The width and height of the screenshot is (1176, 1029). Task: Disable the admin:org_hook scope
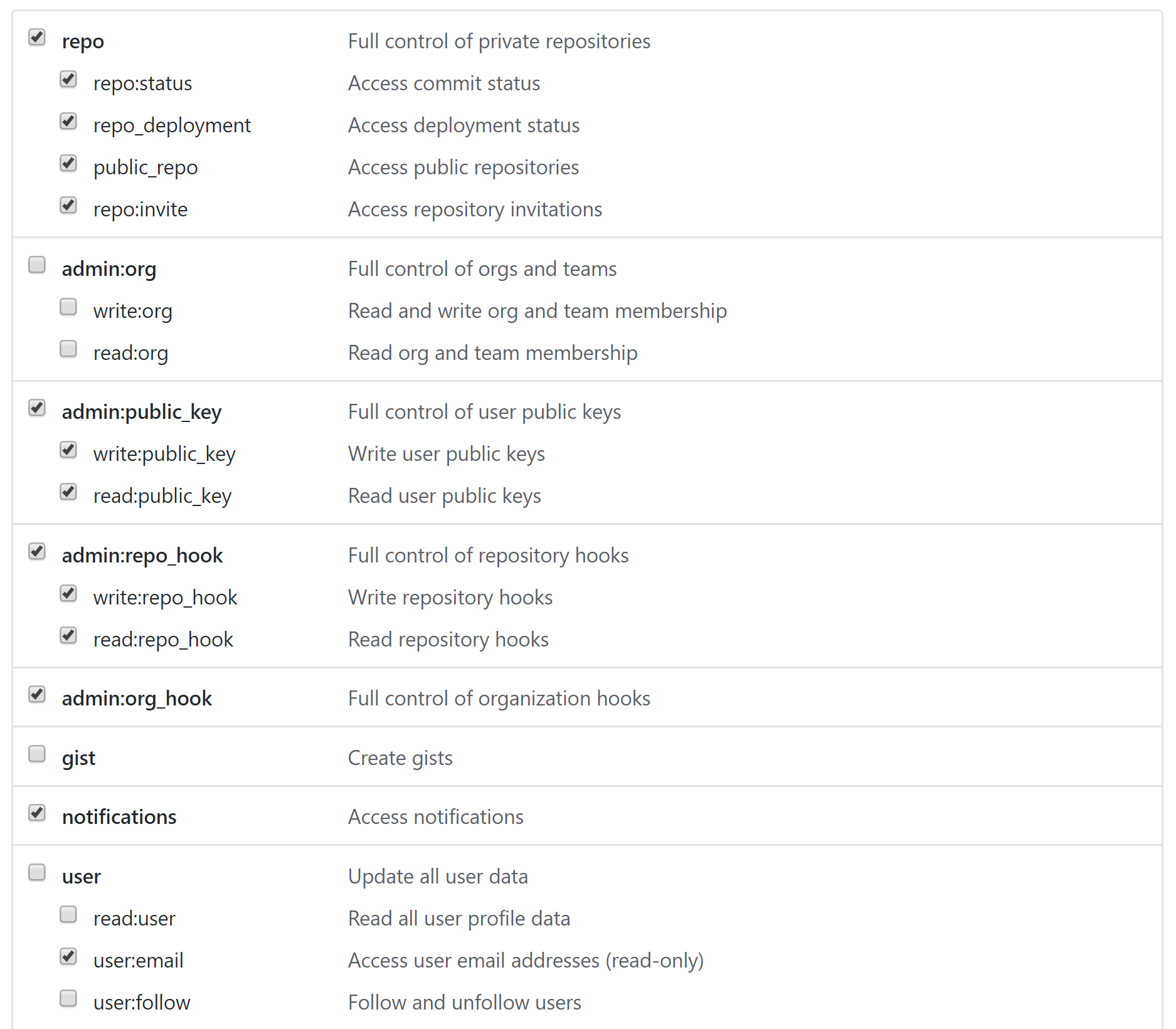tap(37, 695)
